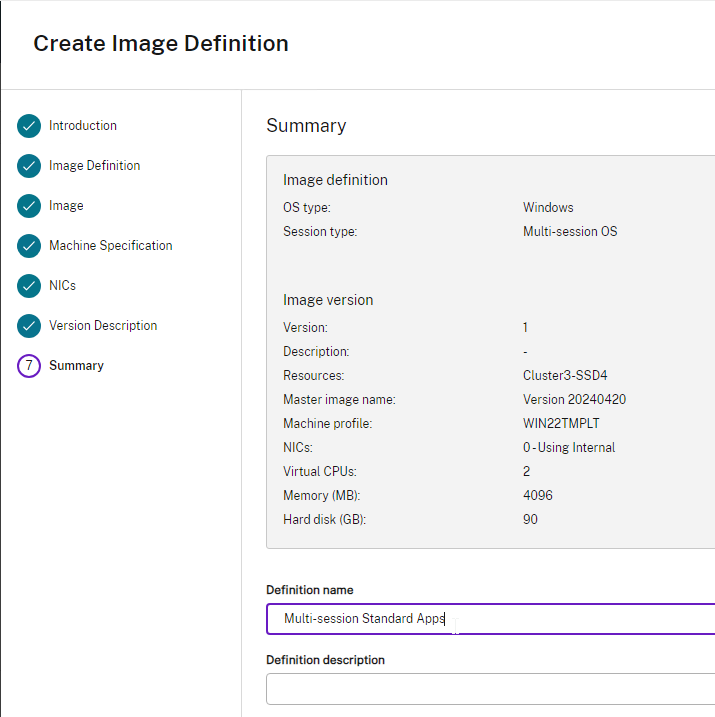715x717 pixels.
Task: Click the Virtual CPUs value 2
Action: 527,471
